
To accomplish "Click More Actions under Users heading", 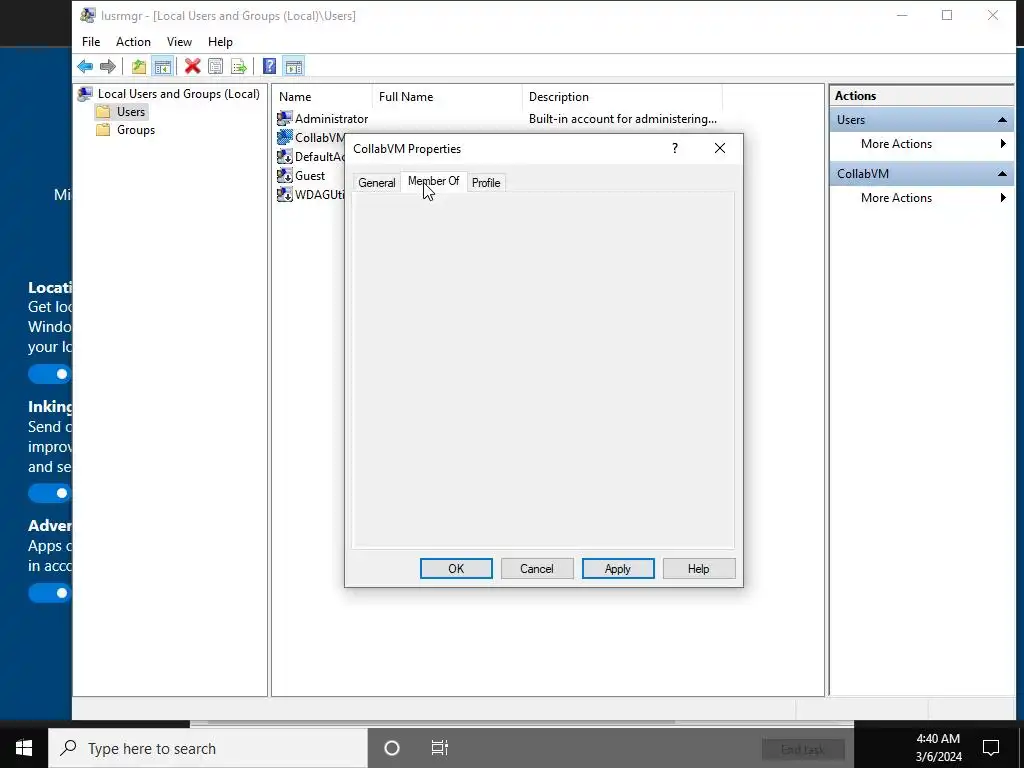I will [x=896, y=144].
